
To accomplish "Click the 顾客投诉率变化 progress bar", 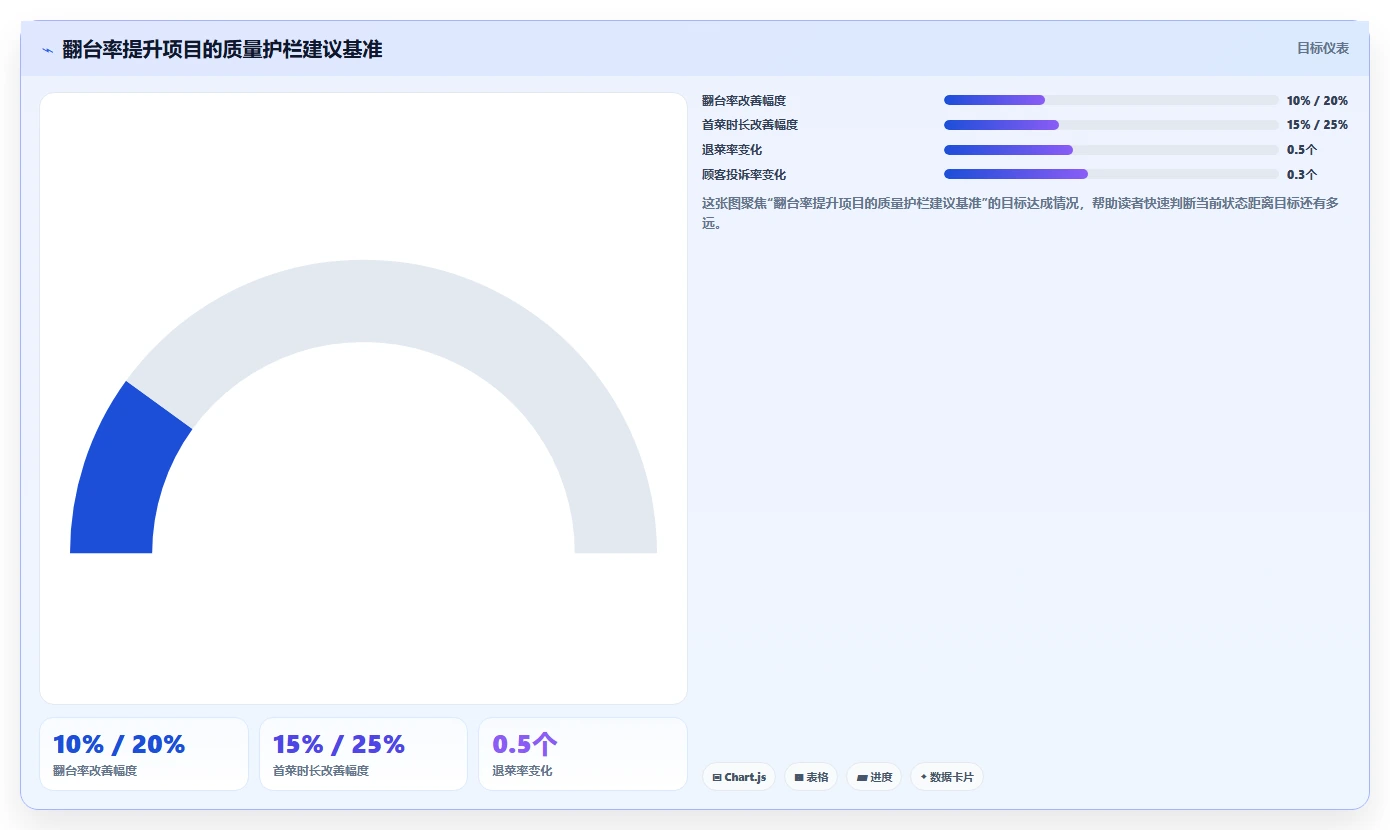I will 1111,174.
